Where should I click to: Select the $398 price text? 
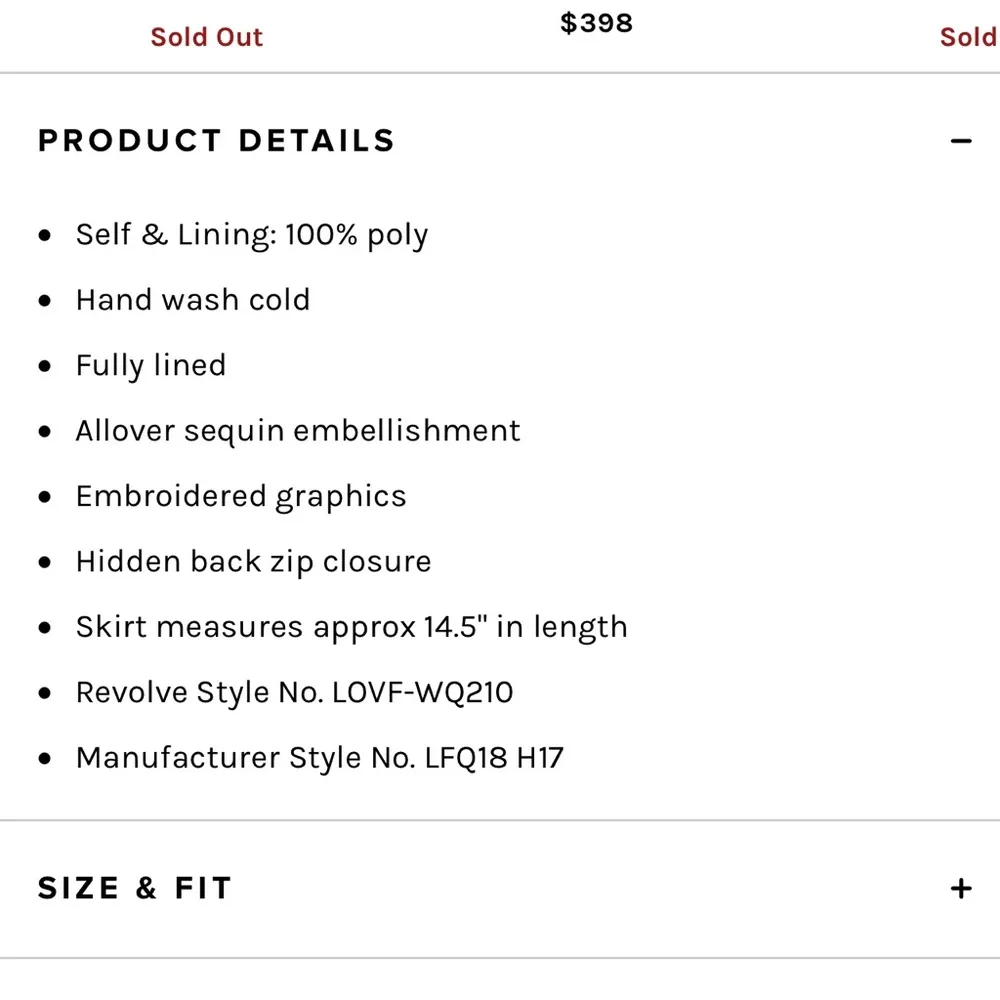click(596, 24)
